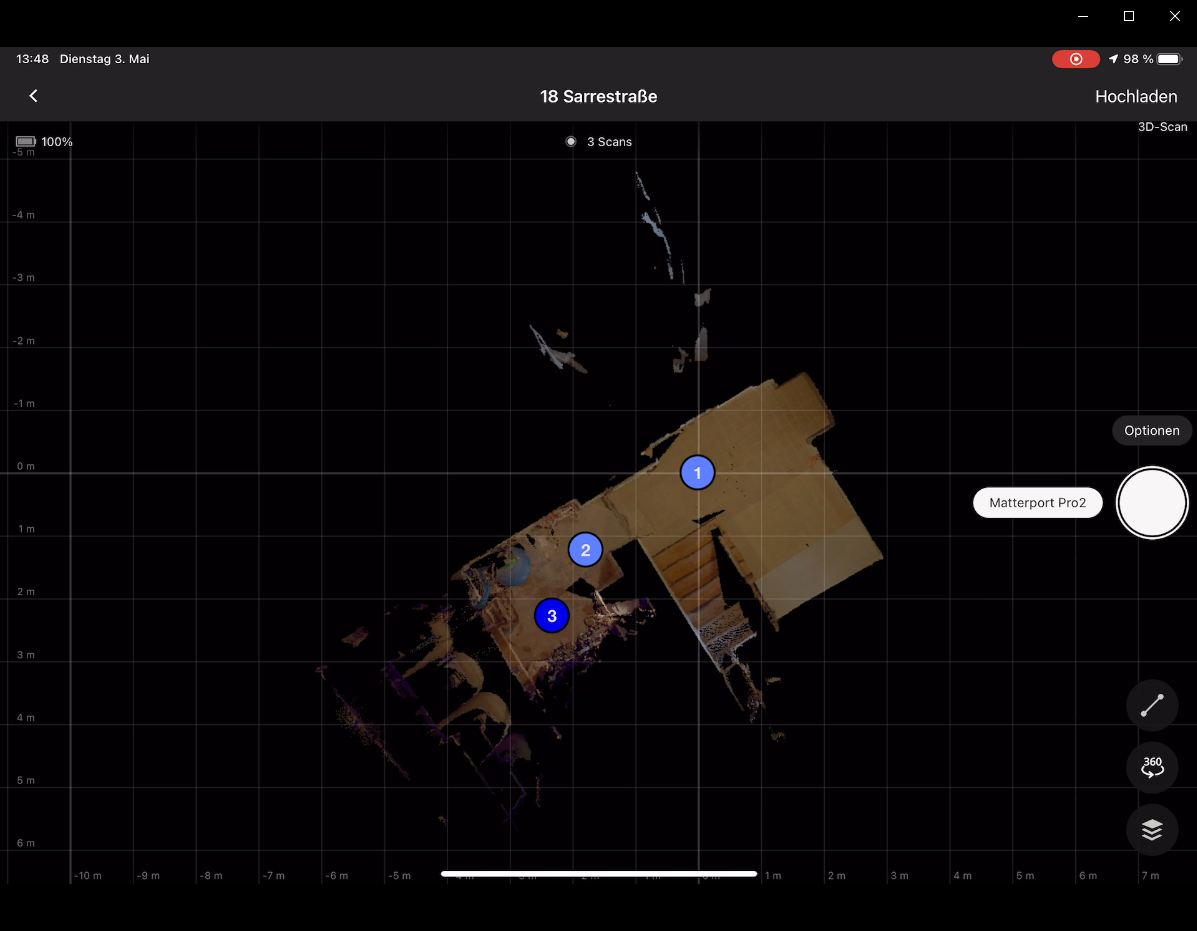Tap the camera battery 100% icon
This screenshot has height=931, width=1197.
coord(26,142)
